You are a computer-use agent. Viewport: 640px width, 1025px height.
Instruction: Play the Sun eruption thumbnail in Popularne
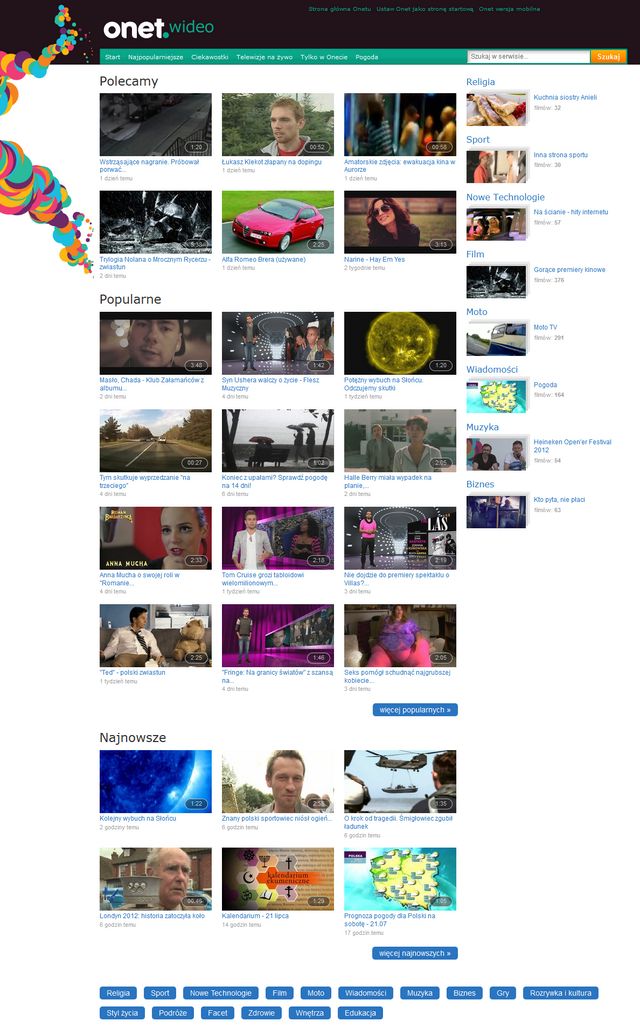click(x=400, y=343)
